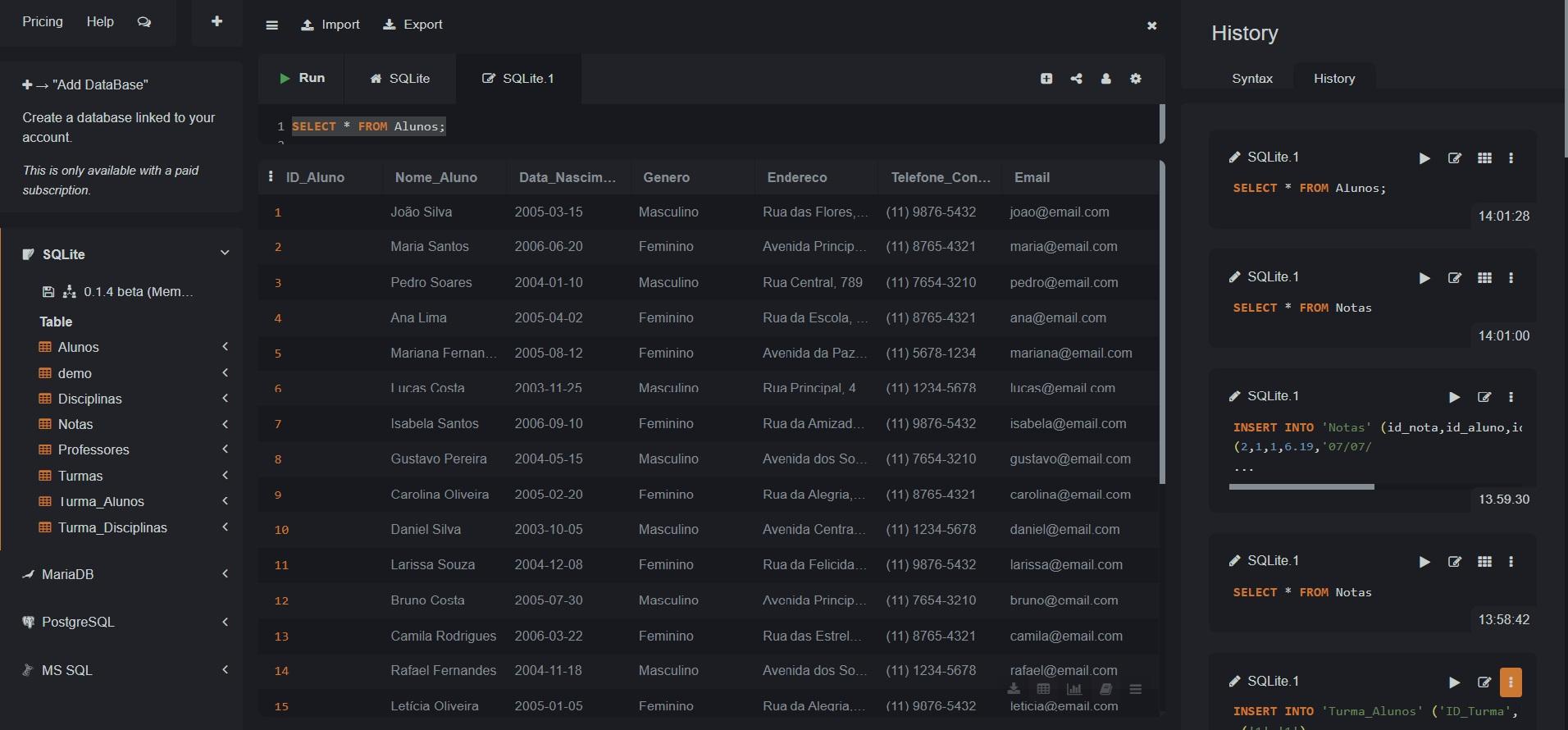
Task: Show the table grid for the 14:01:00 query
Action: tap(1484, 278)
